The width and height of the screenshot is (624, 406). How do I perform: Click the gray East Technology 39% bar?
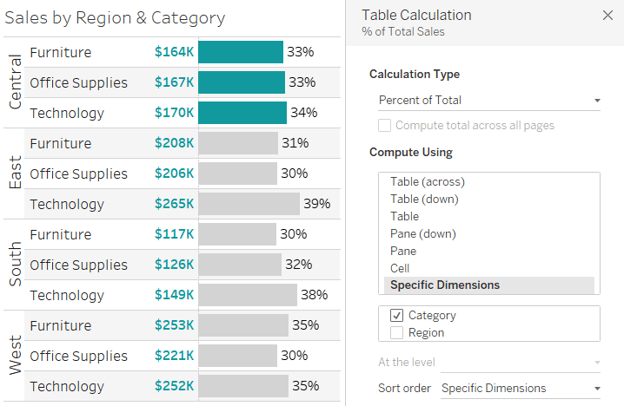pyautogui.click(x=249, y=204)
